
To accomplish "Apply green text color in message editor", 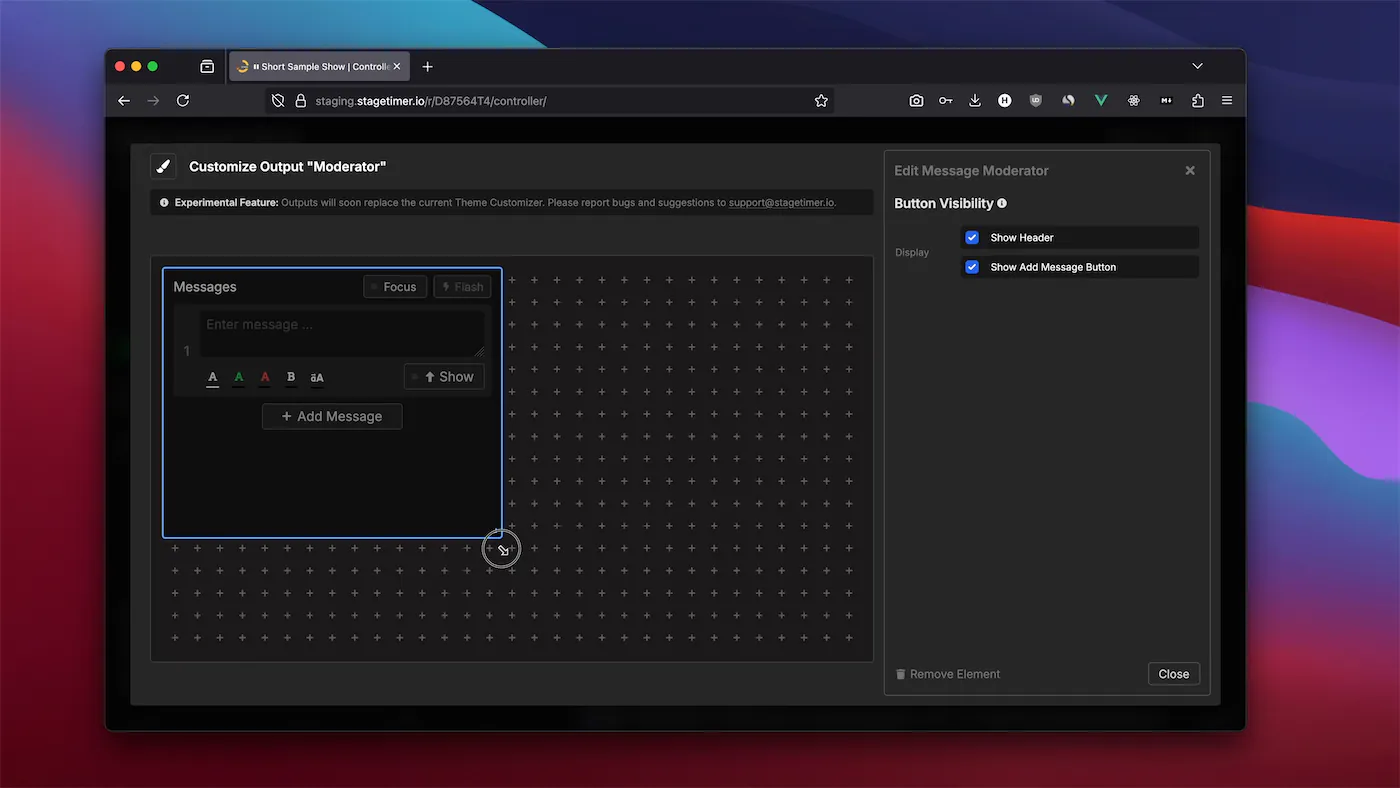I will pos(238,377).
